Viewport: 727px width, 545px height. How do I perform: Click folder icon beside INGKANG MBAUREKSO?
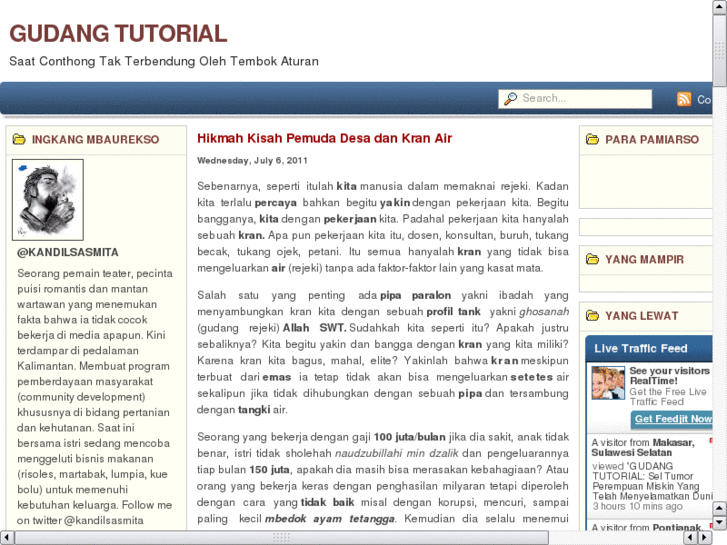pyautogui.click(x=19, y=139)
